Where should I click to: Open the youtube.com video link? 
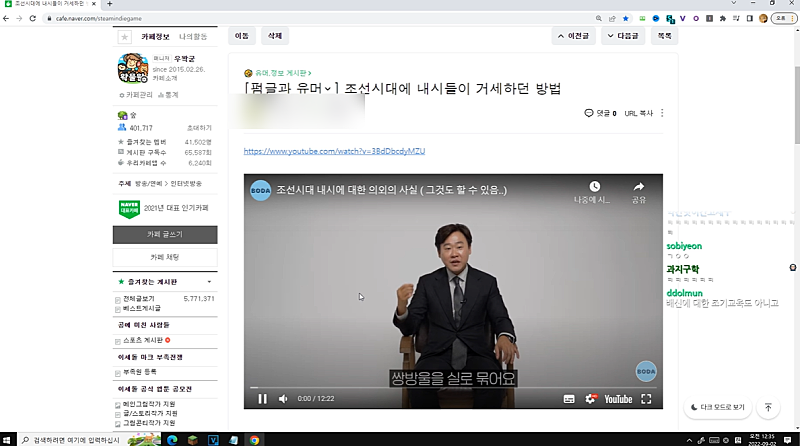pyautogui.click(x=334, y=150)
